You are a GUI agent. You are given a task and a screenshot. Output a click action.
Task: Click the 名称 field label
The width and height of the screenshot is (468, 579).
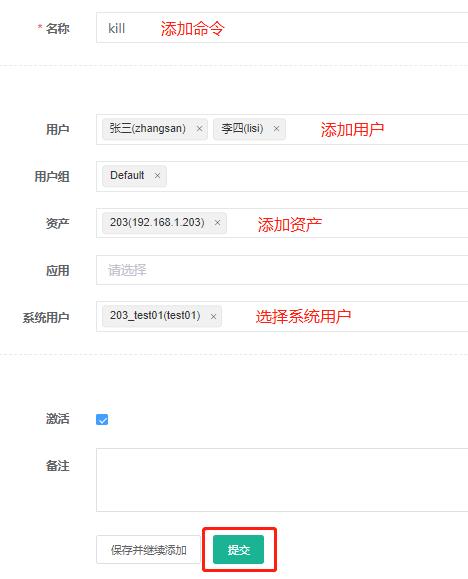(58, 28)
